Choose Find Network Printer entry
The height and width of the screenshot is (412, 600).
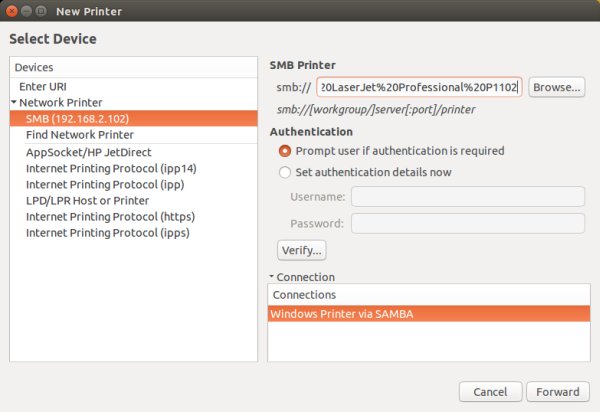[80, 134]
